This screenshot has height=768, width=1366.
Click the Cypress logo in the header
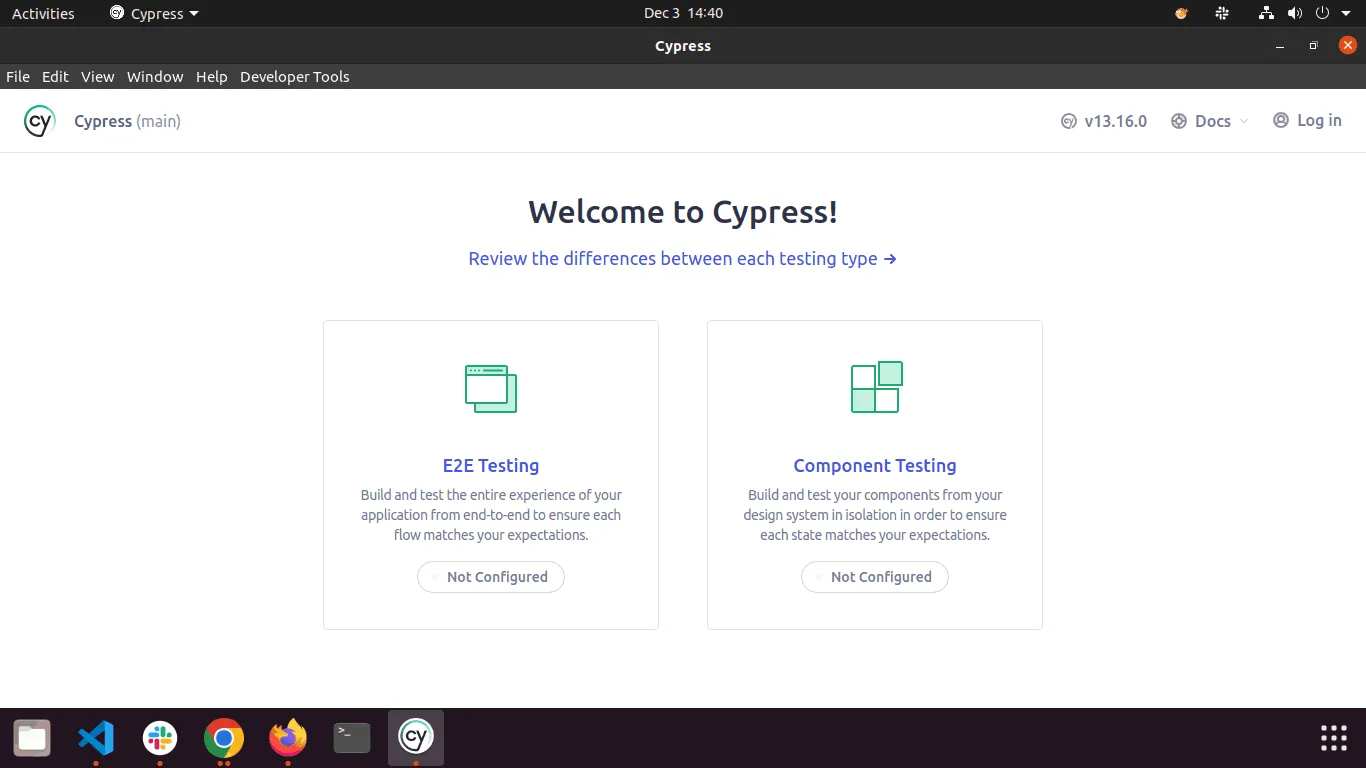coord(39,121)
